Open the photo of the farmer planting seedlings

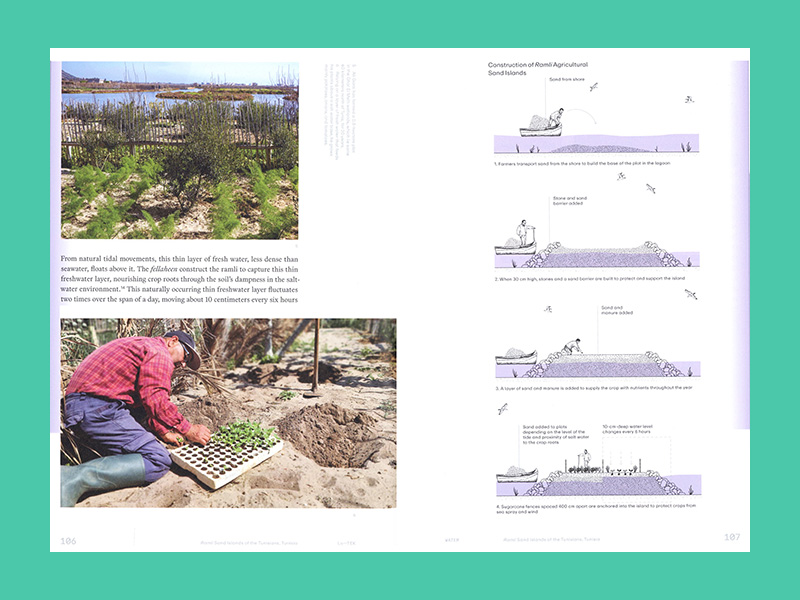coord(228,412)
